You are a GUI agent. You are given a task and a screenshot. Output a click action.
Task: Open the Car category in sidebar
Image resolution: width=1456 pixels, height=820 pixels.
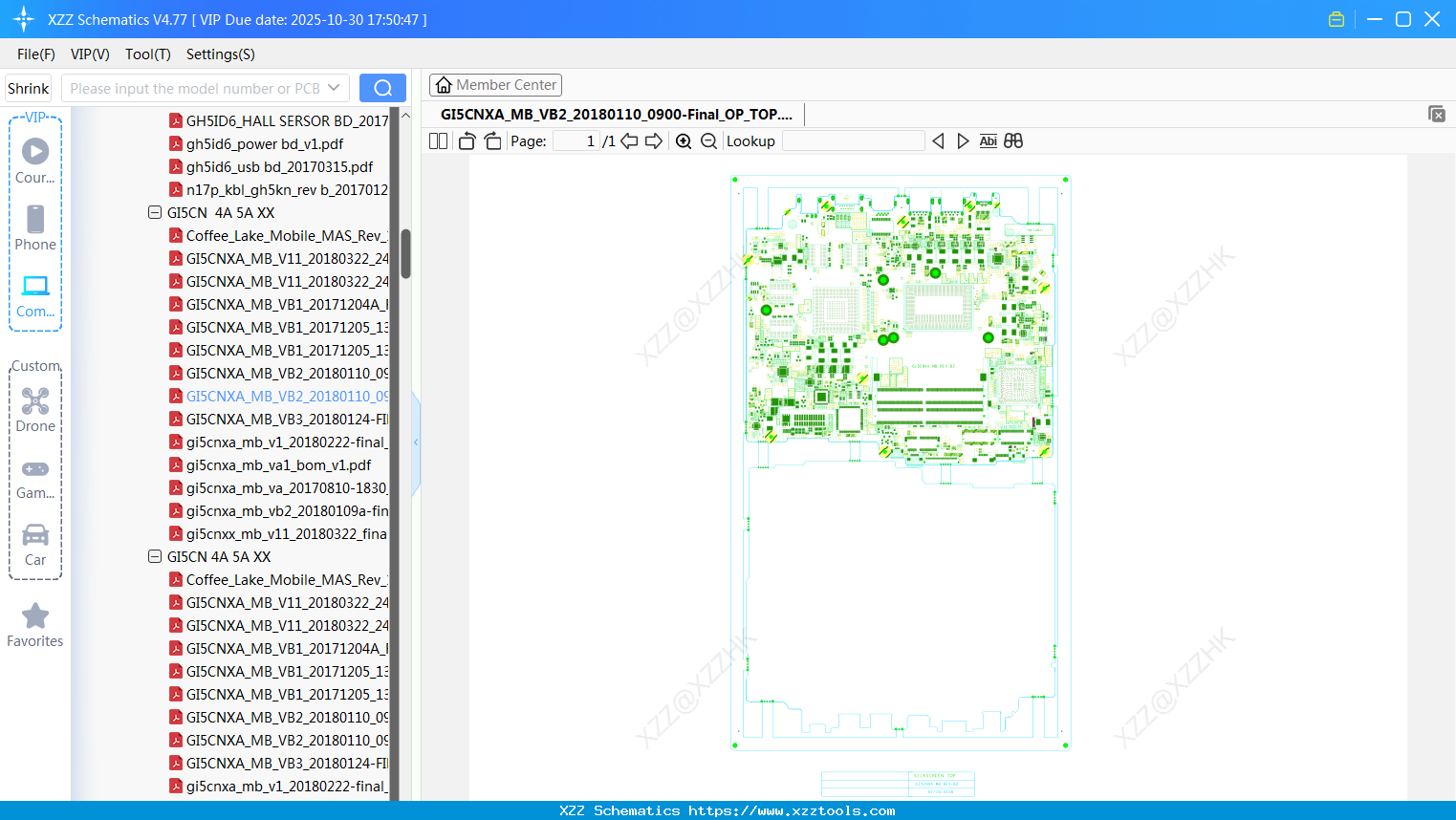(35, 544)
